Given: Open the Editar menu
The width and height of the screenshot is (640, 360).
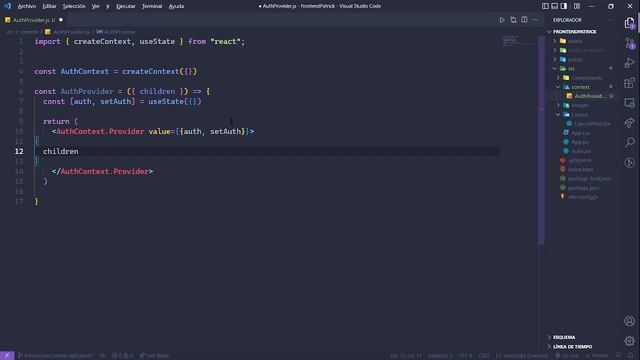Looking at the screenshot, I should point(49,6).
